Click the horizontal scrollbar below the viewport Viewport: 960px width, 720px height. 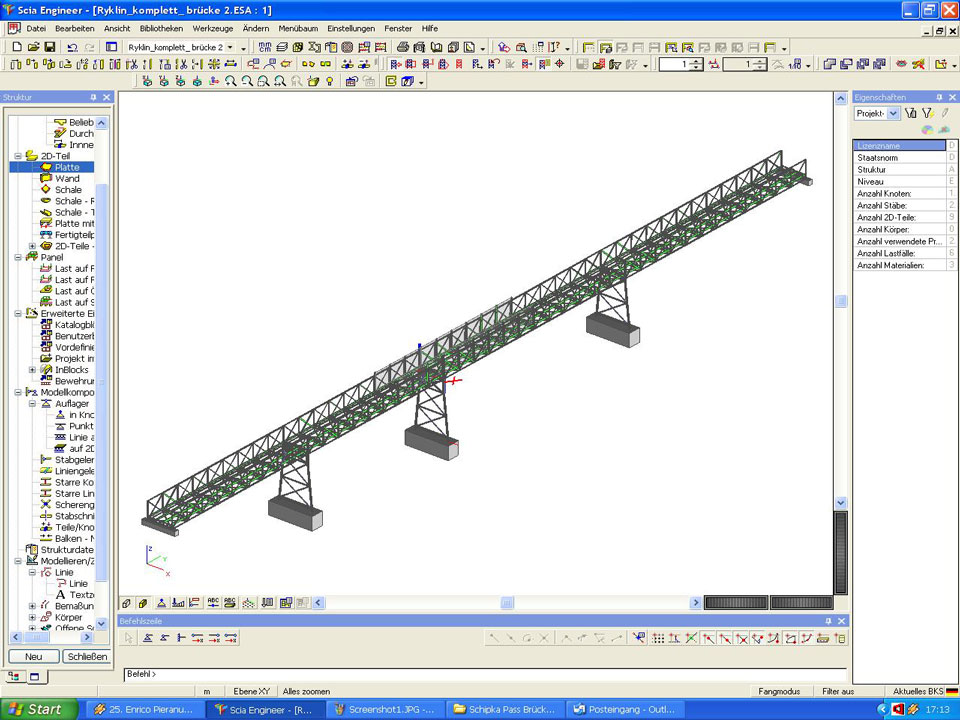click(507, 603)
